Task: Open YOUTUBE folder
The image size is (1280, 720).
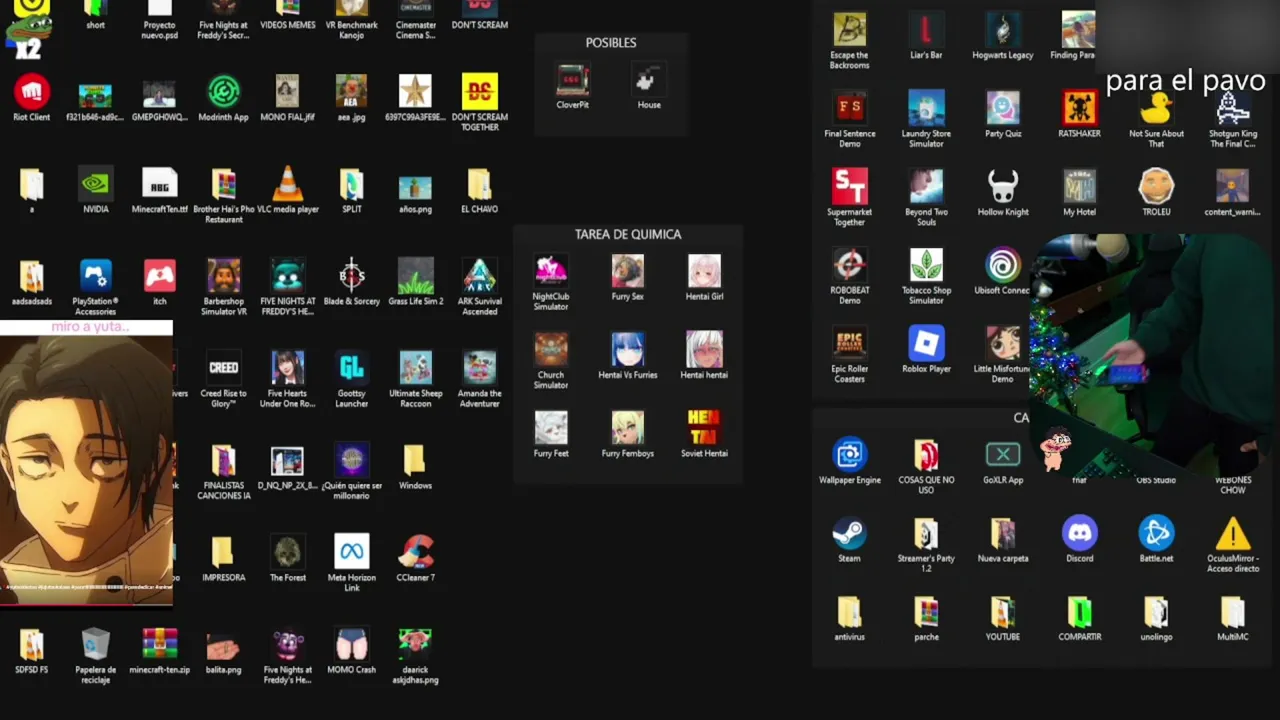Action: (x=1002, y=611)
